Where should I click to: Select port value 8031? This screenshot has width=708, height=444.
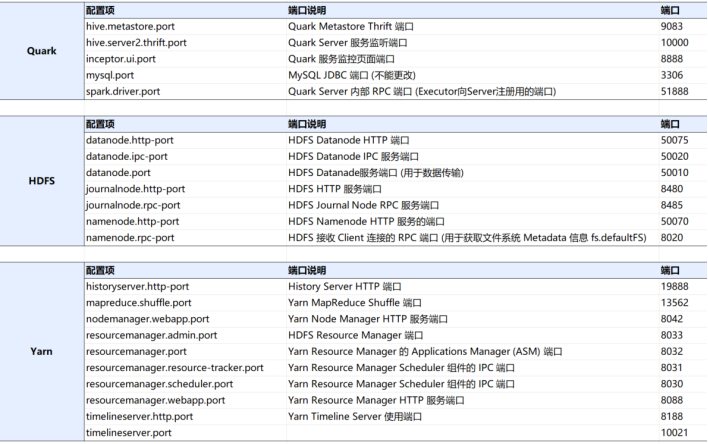click(683, 368)
